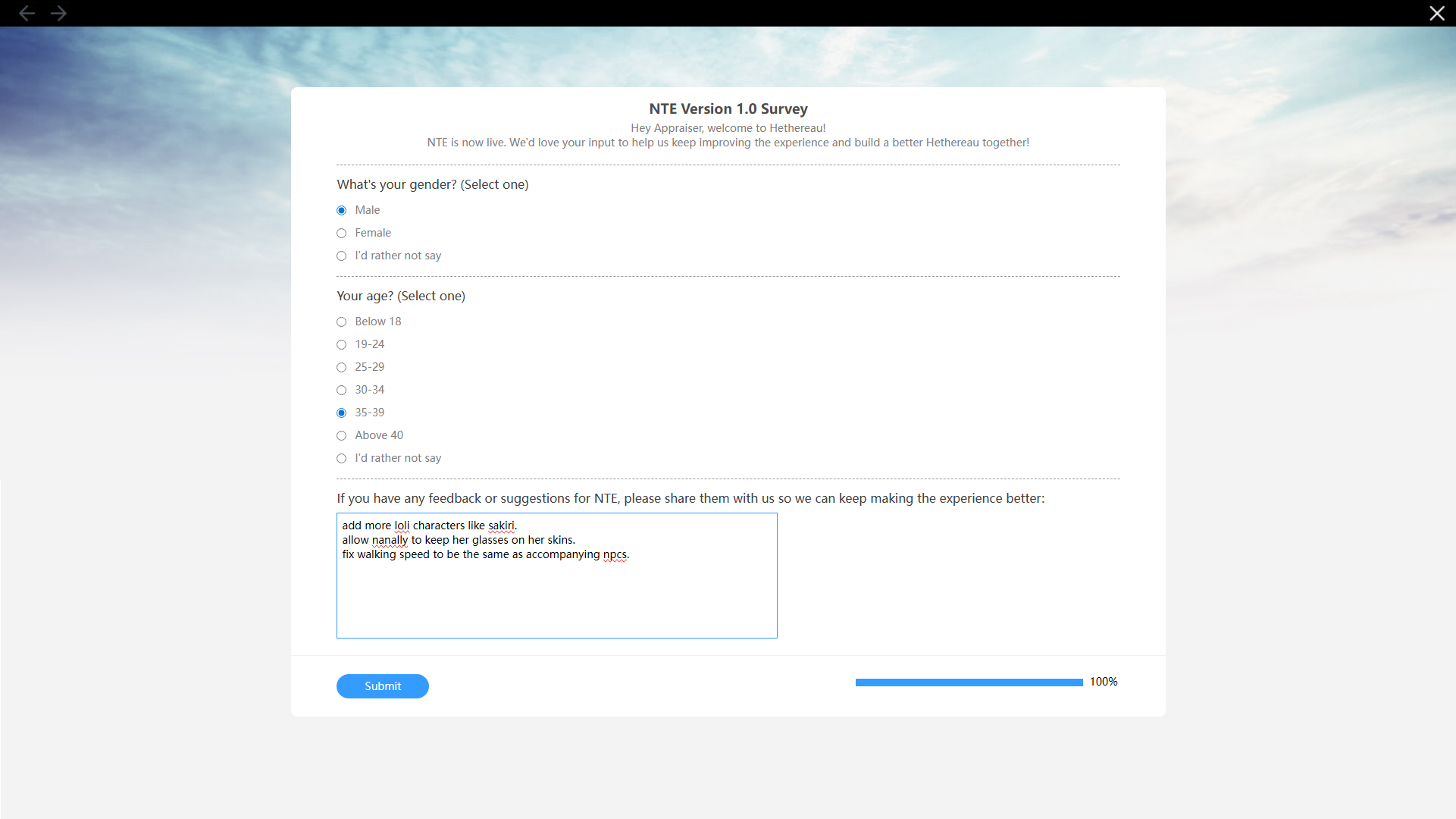Click the survey progress bar
This screenshot has width=1456, height=819.
pos(969,682)
